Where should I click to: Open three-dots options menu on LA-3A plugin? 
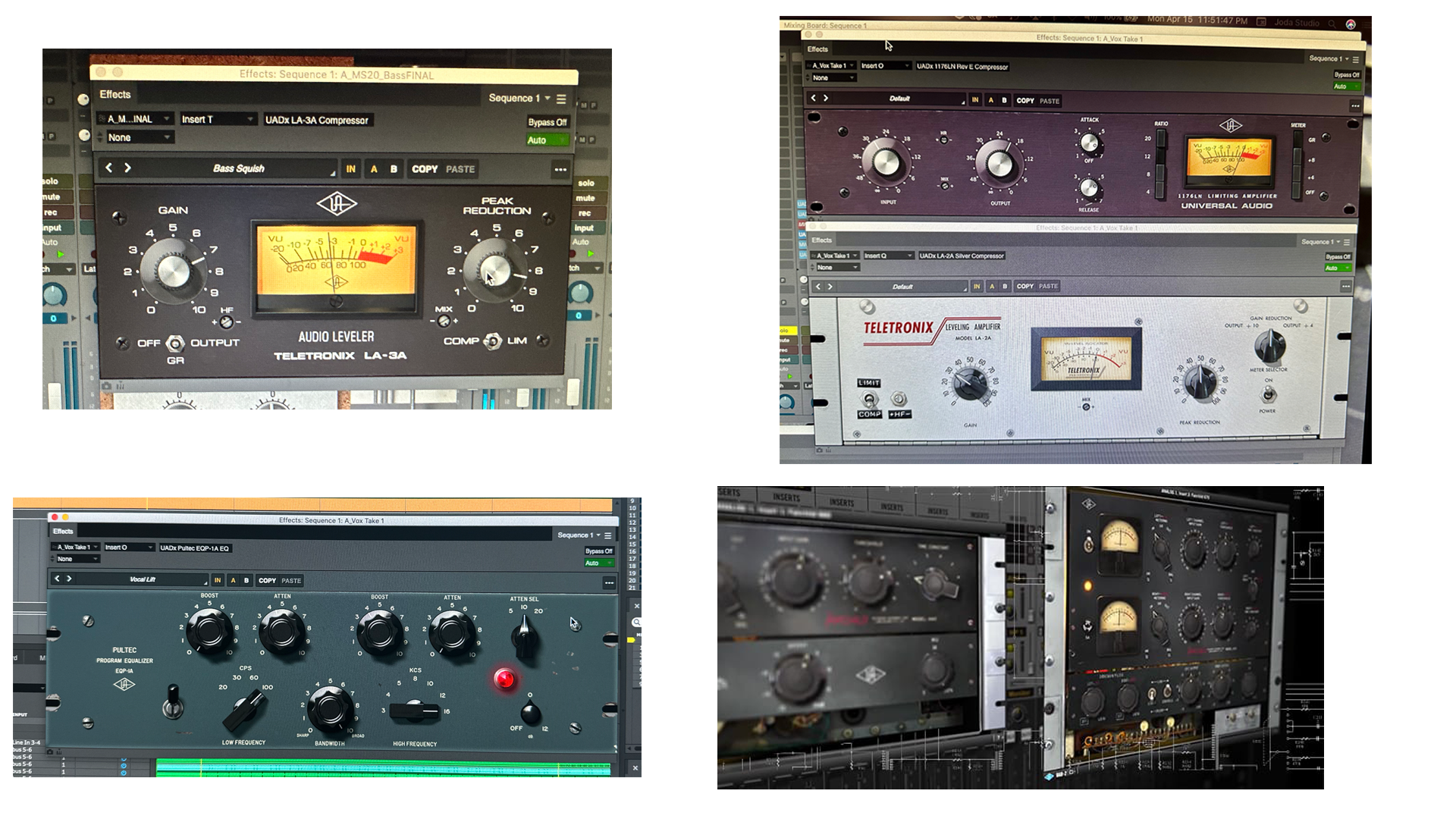click(x=560, y=169)
